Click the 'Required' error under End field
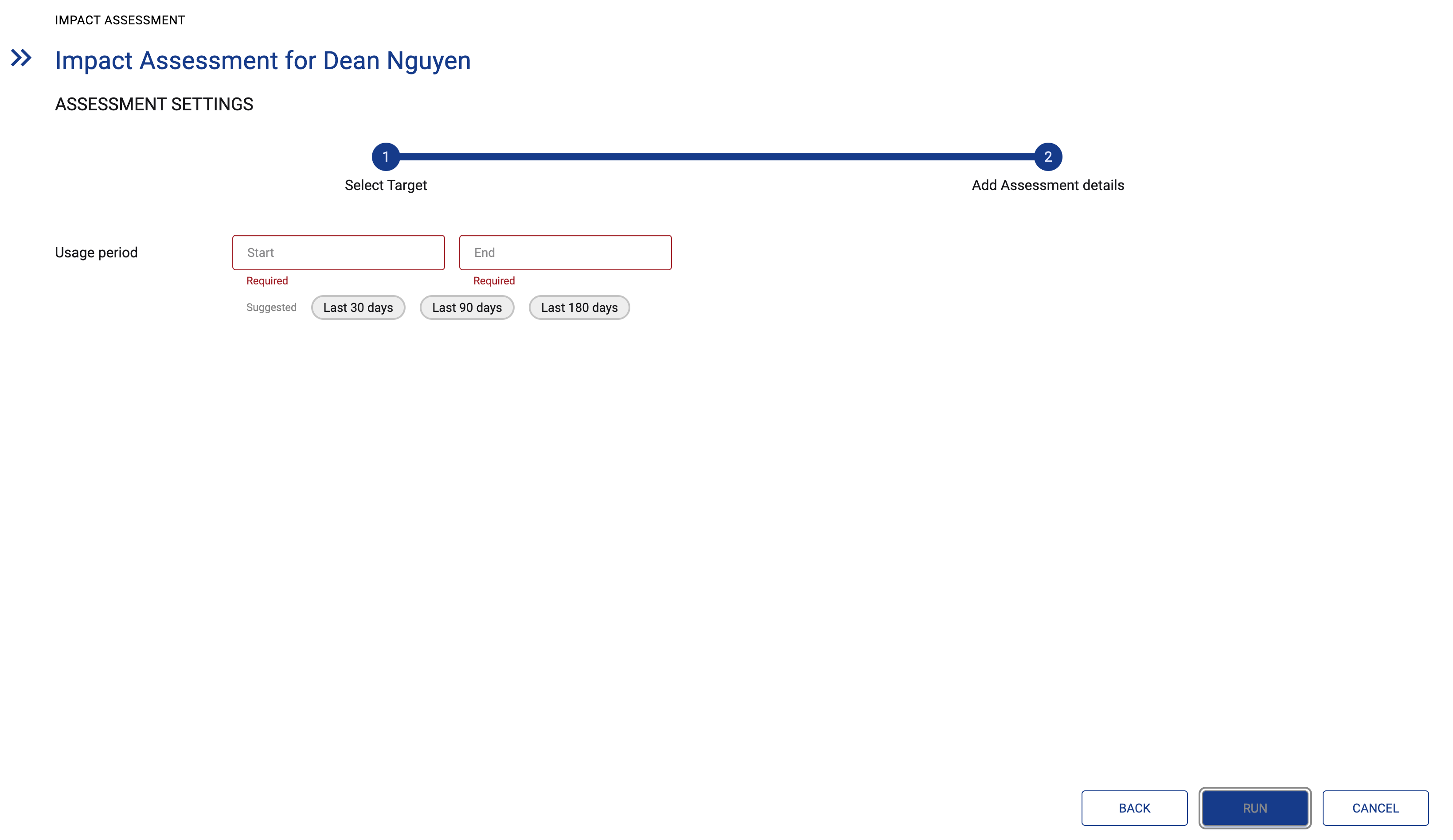Image resolution: width=1453 pixels, height=840 pixels. point(493,280)
